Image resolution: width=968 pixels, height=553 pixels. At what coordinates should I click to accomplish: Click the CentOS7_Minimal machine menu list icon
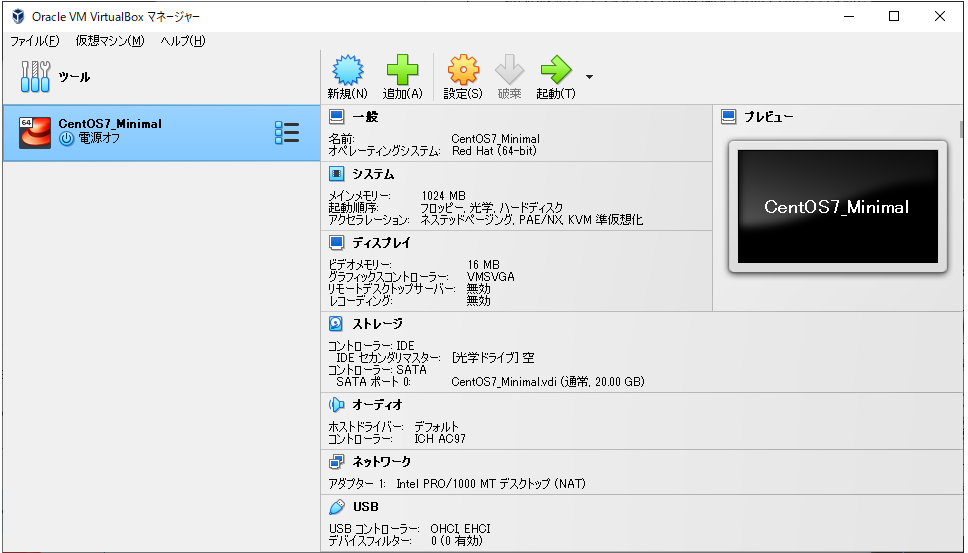[x=286, y=133]
